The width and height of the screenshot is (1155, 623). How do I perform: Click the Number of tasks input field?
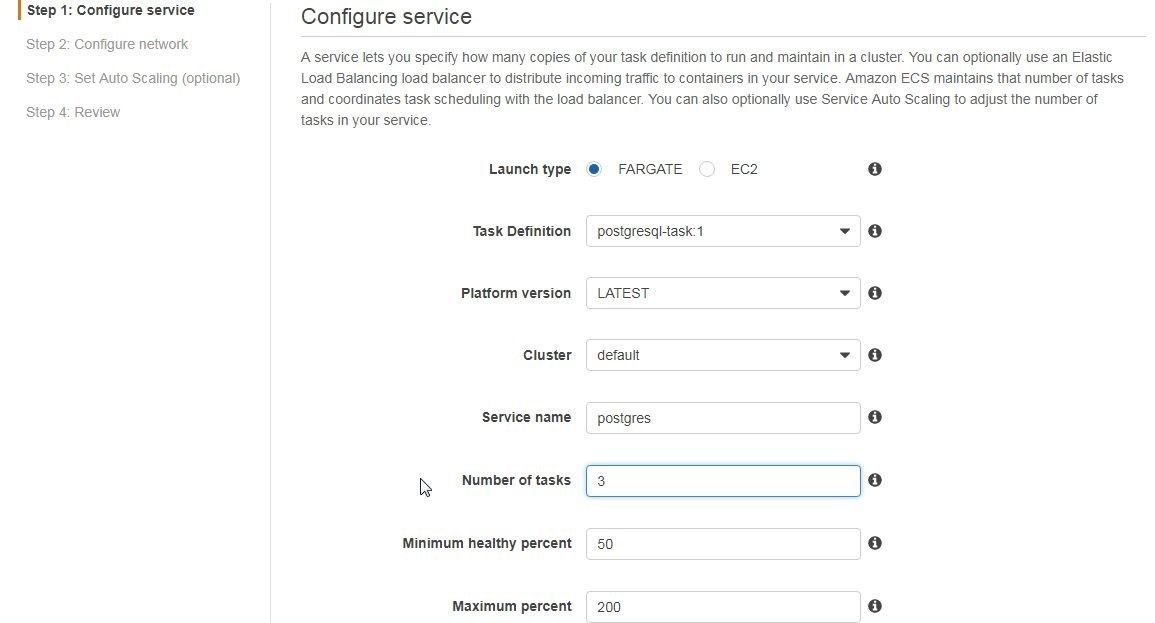pos(723,481)
